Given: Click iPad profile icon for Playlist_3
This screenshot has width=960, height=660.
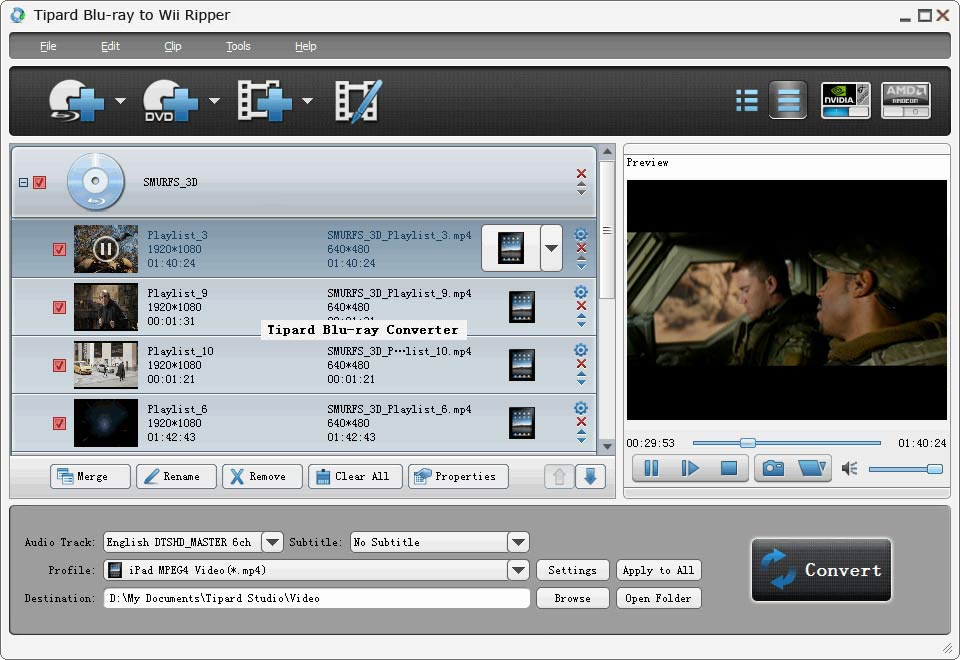Looking at the screenshot, I should (x=511, y=248).
